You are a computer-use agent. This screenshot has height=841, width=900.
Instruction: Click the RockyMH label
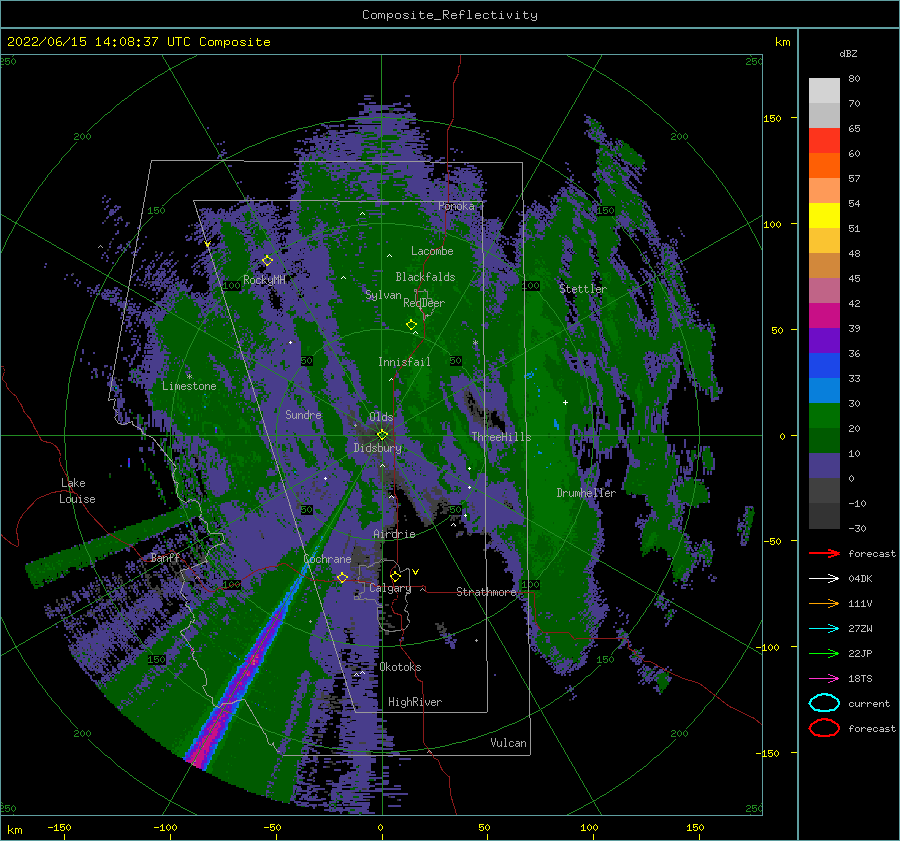click(264, 280)
